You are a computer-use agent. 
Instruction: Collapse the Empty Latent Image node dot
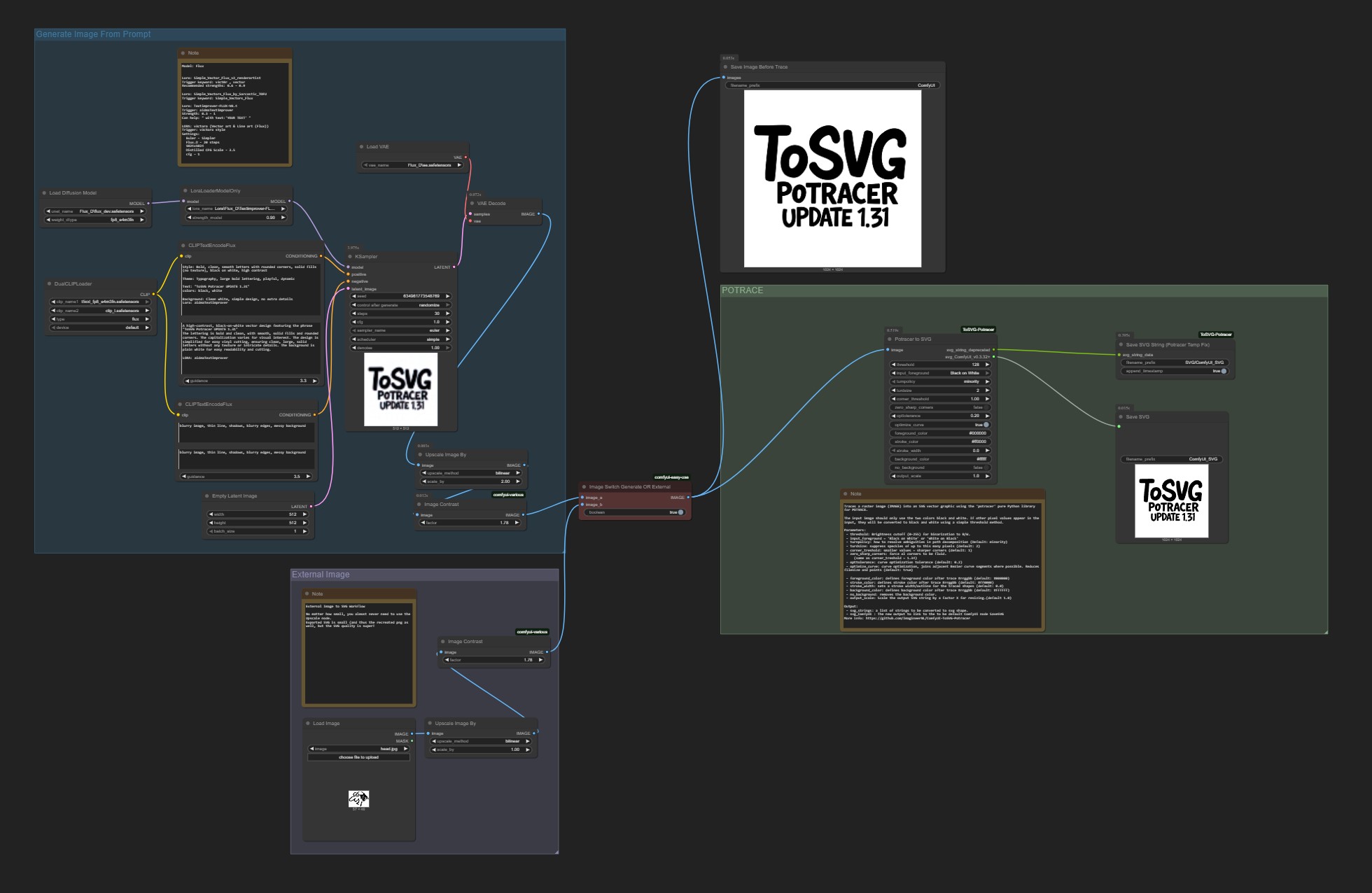coord(207,496)
